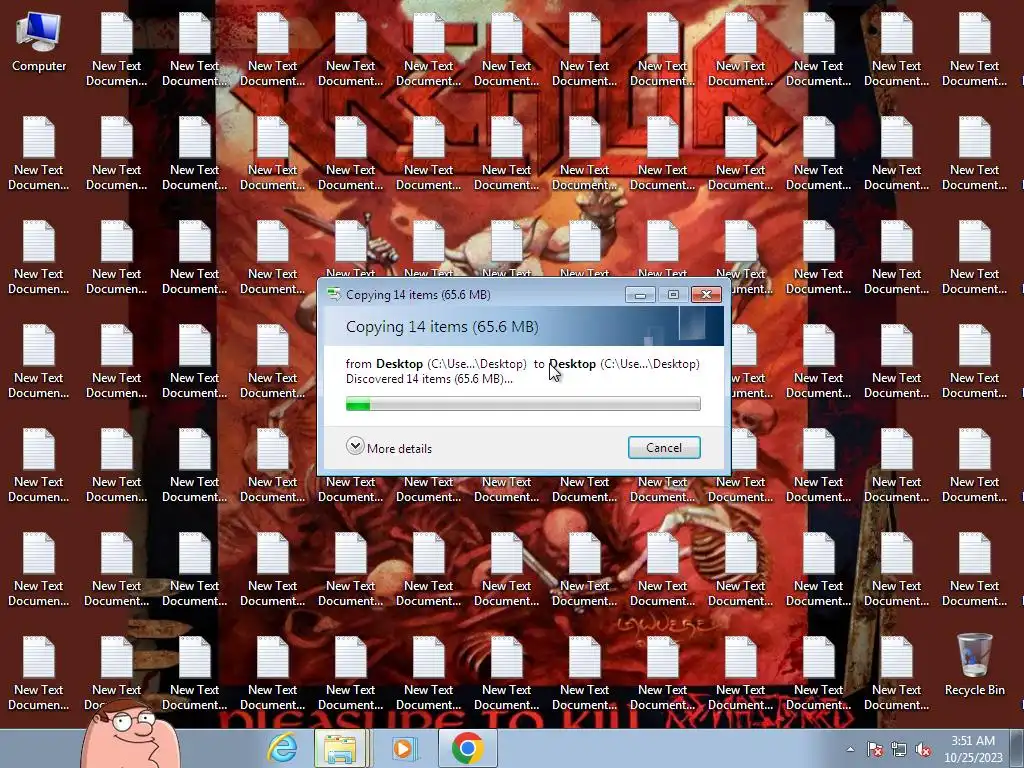Cancel the copying operation
This screenshot has width=1024, height=768.
(x=664, y=447)
